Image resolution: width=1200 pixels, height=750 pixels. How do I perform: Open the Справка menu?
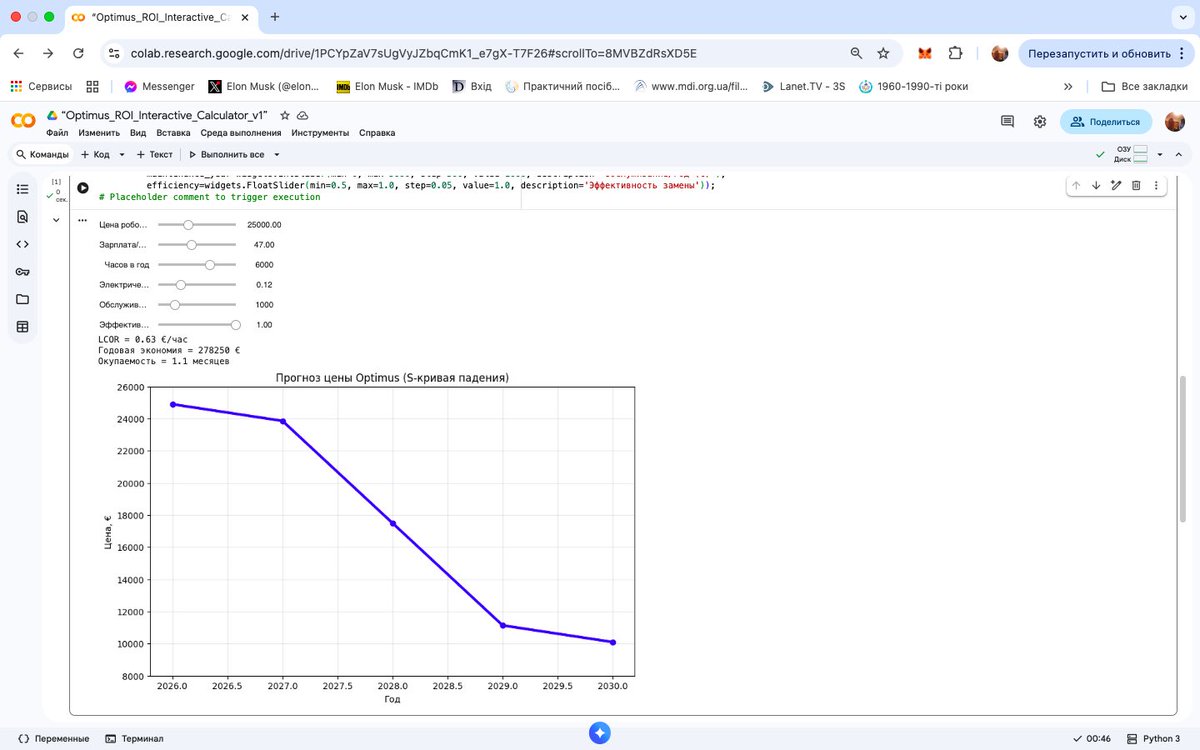tap(377, 133)
